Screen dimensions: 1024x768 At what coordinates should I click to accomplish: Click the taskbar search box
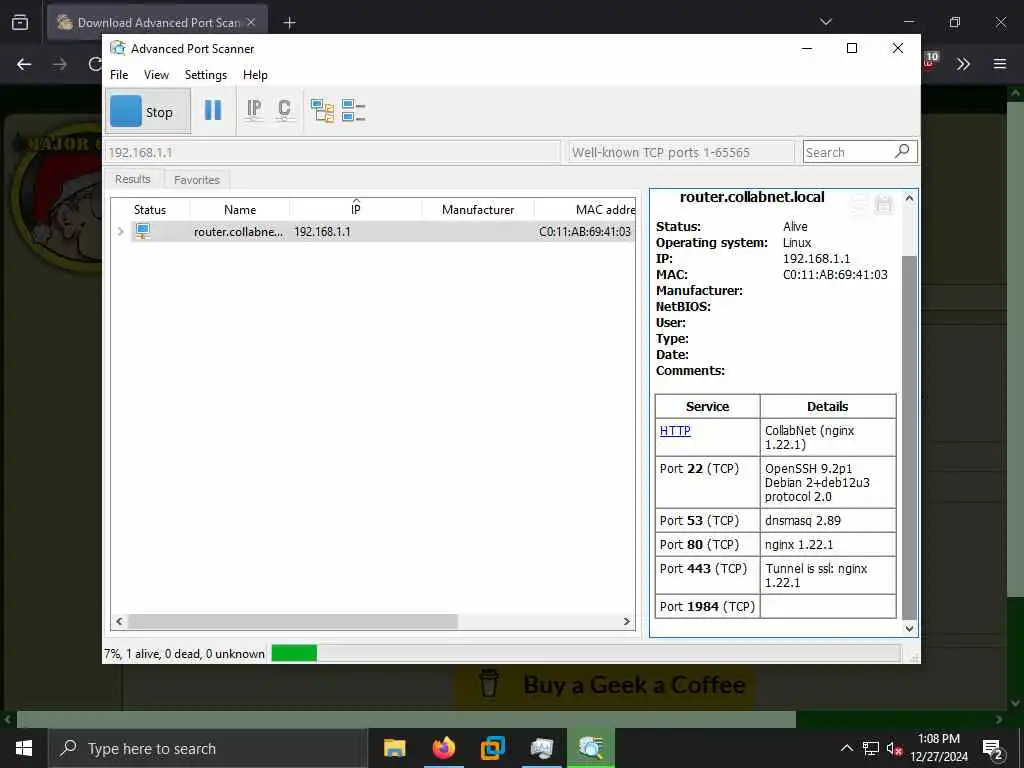[208, 748]
